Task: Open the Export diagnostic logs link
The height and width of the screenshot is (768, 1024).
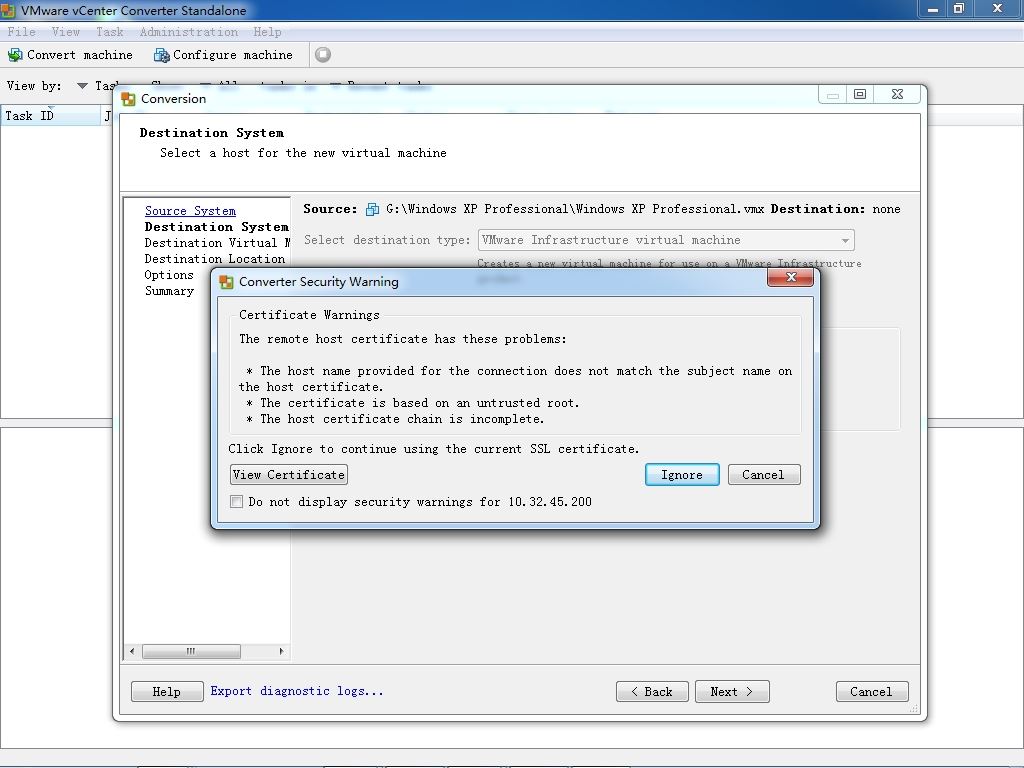Action: 296,691
